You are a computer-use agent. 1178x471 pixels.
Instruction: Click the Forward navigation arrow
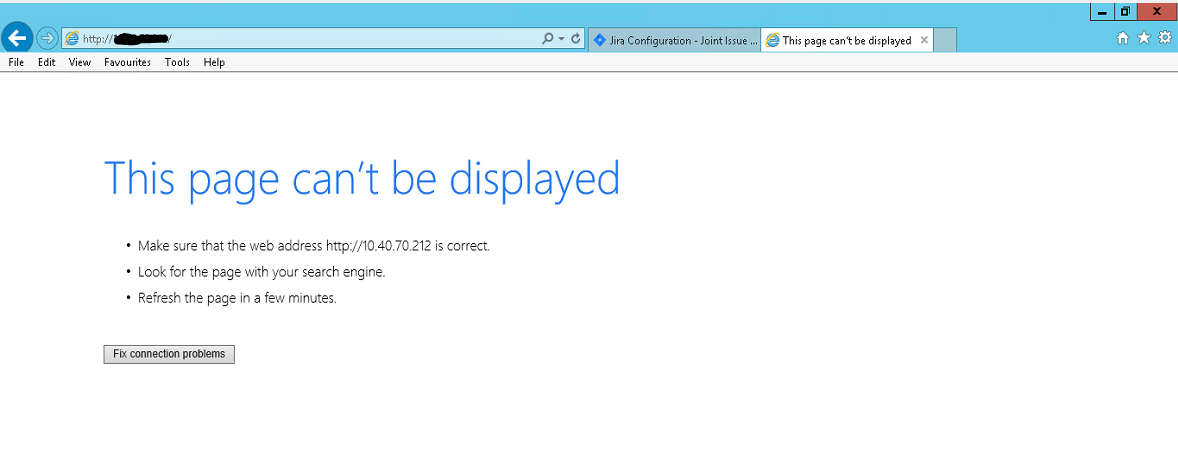click(x=47, y=38)
